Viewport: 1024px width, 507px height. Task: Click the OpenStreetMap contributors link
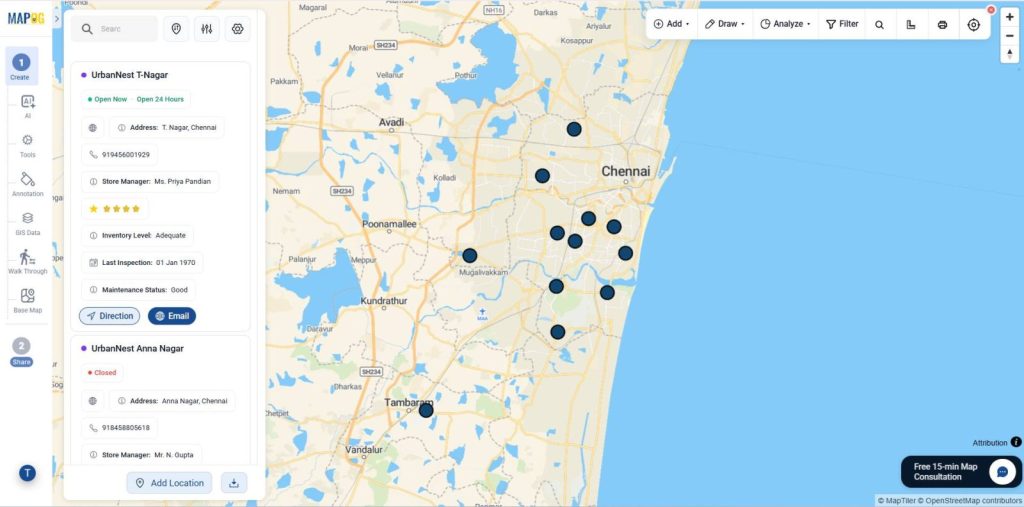(x=972, y=501)
